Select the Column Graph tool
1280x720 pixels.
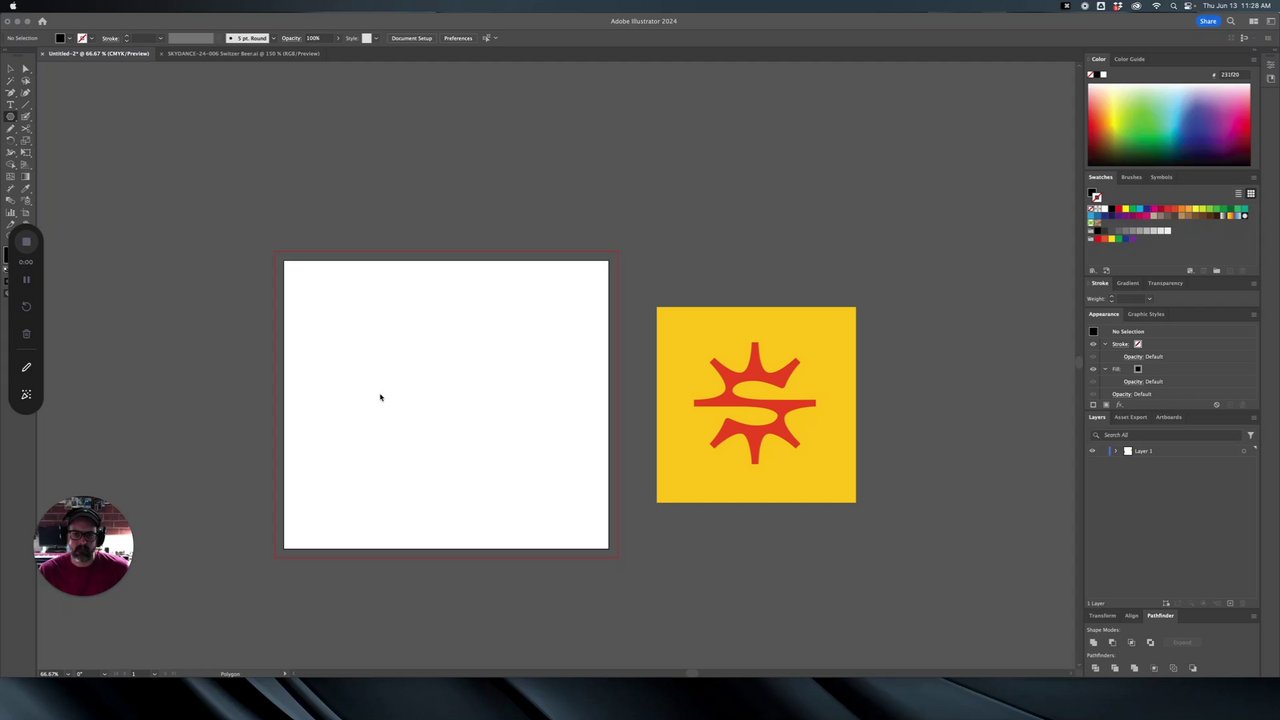[10, 212]
